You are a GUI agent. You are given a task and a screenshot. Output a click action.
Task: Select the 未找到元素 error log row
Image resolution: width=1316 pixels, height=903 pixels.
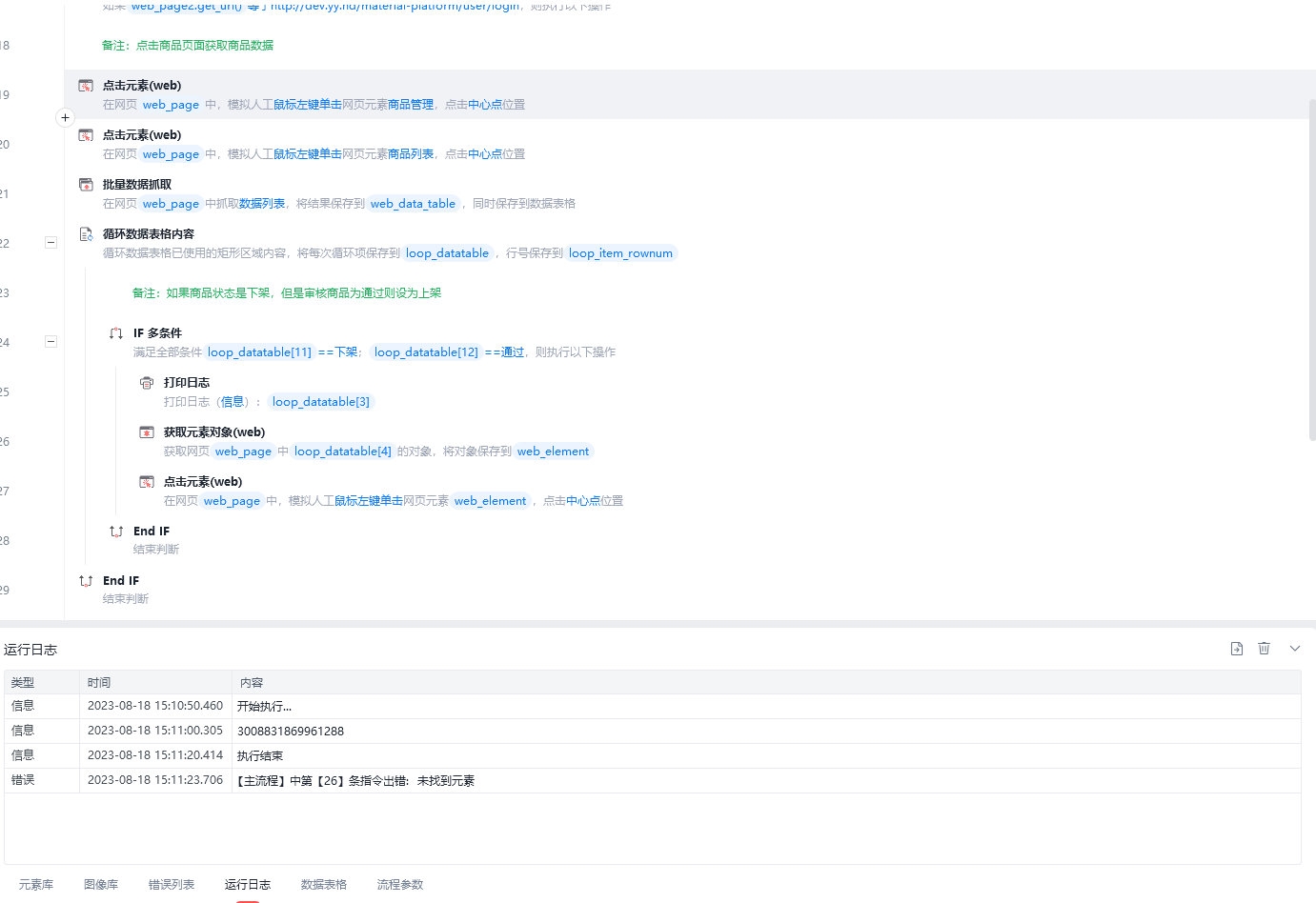point(653,780)
